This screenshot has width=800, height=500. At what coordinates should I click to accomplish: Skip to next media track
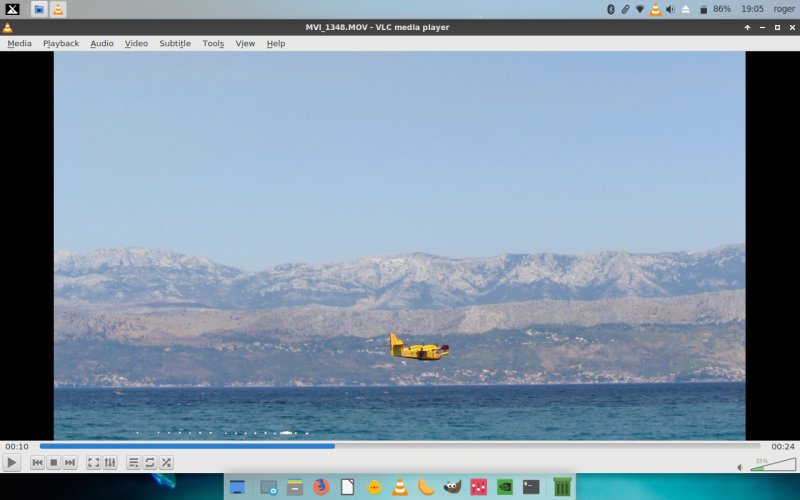tap(69, 462)
